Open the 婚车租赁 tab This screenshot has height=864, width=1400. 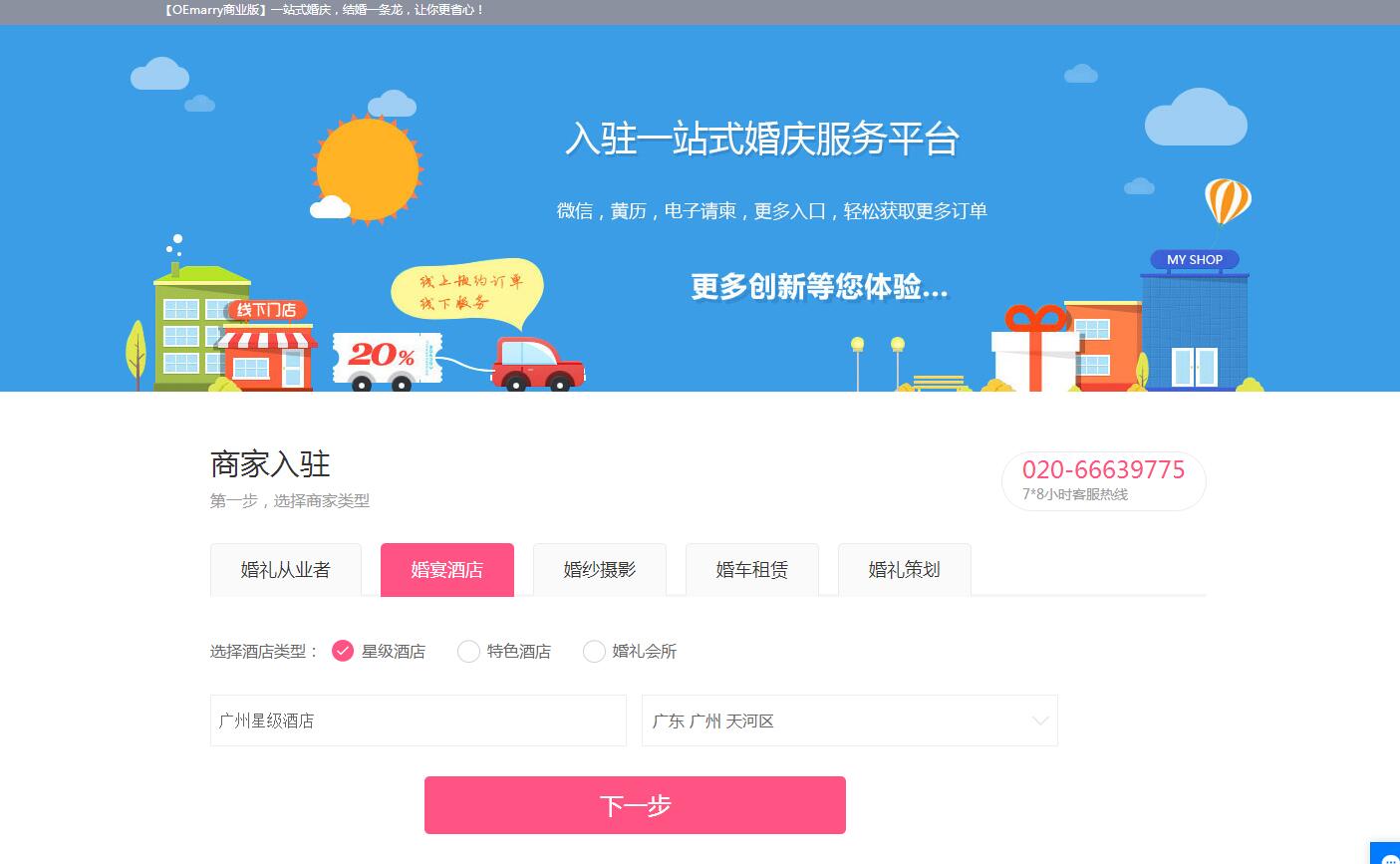coord(751,570)
